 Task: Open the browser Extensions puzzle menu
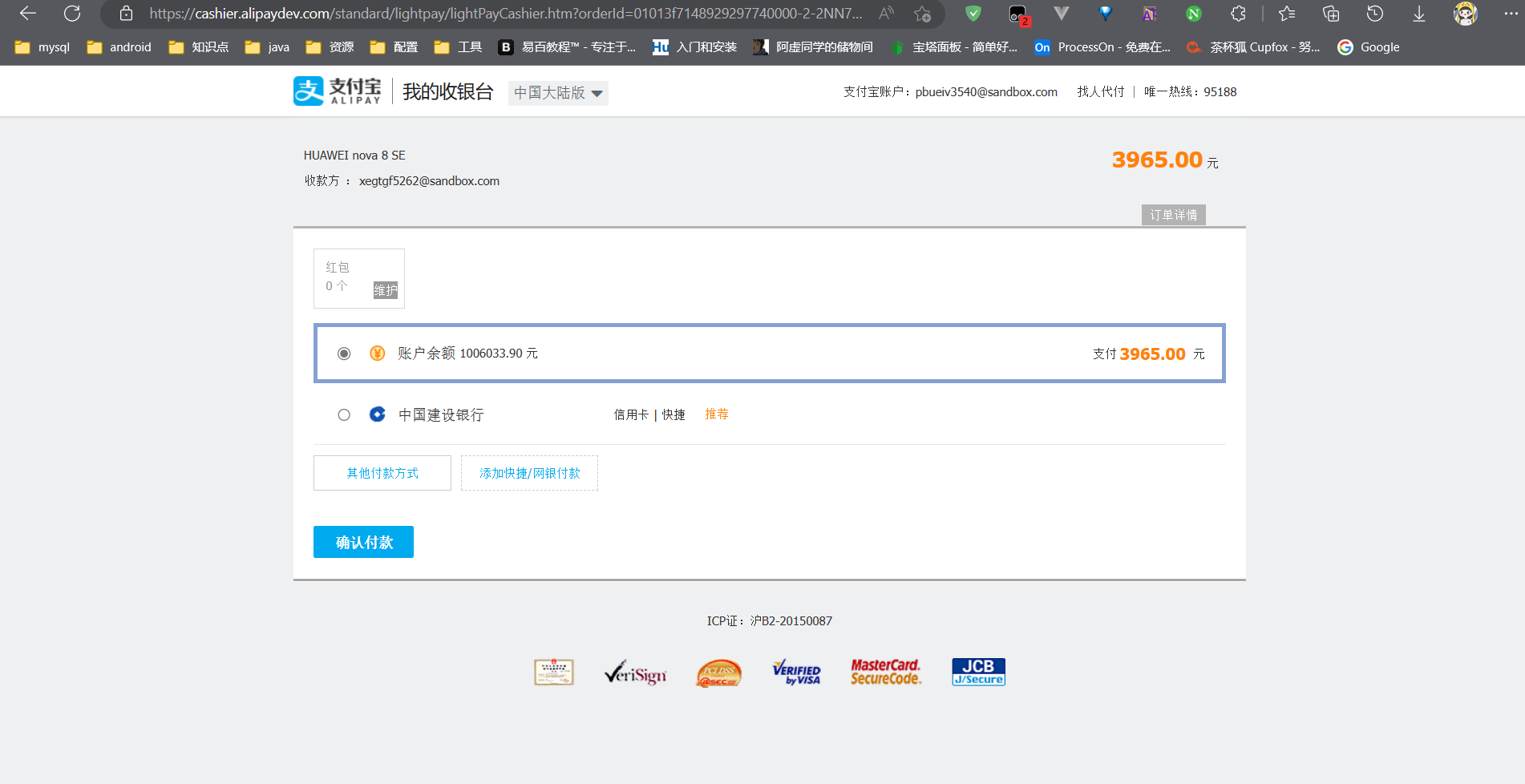(1238, 14)
